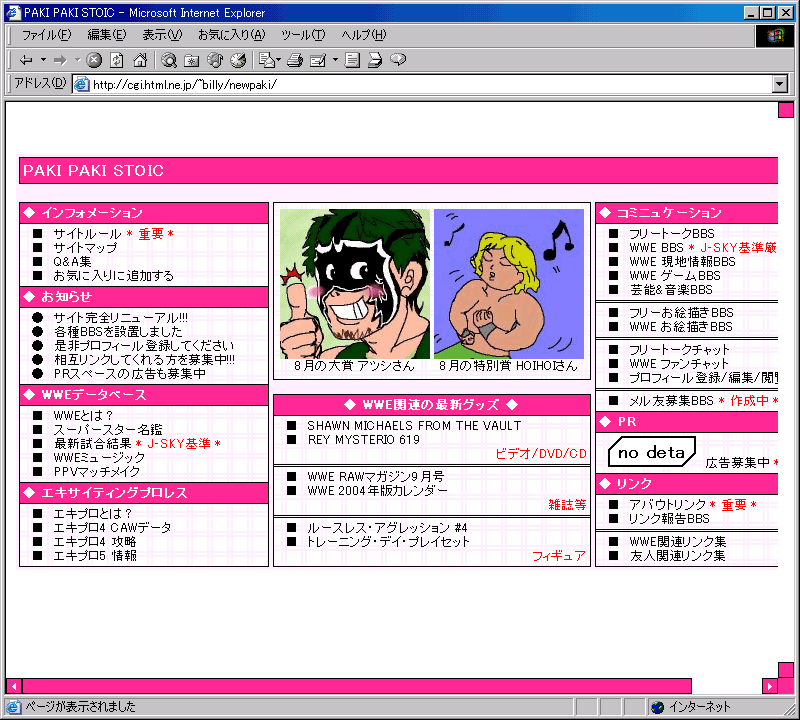Open the Favorites folder toolbar button
800x720 pixels.
[x=192, y=60]
